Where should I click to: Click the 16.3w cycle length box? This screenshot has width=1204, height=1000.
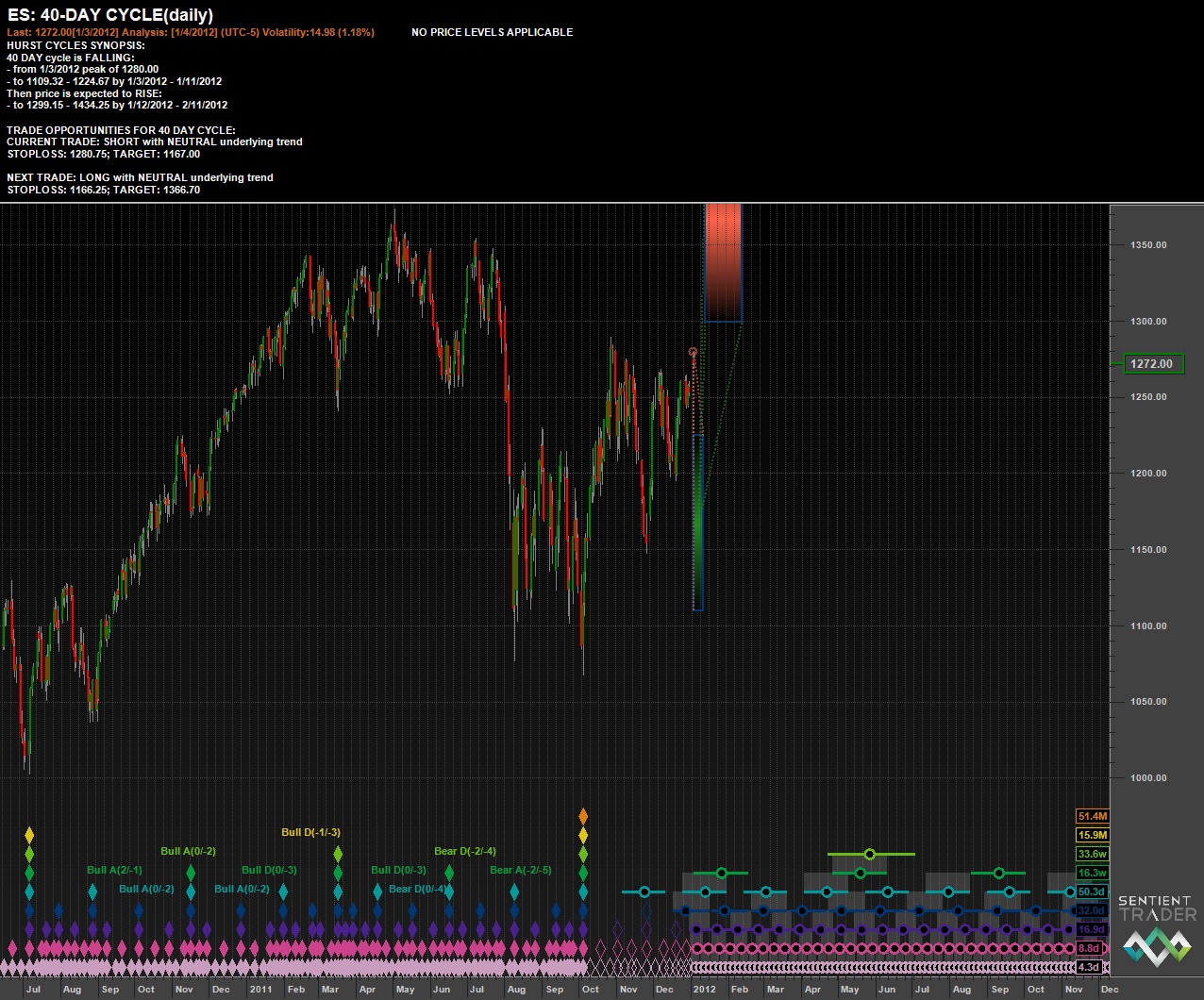point(1092,873)
